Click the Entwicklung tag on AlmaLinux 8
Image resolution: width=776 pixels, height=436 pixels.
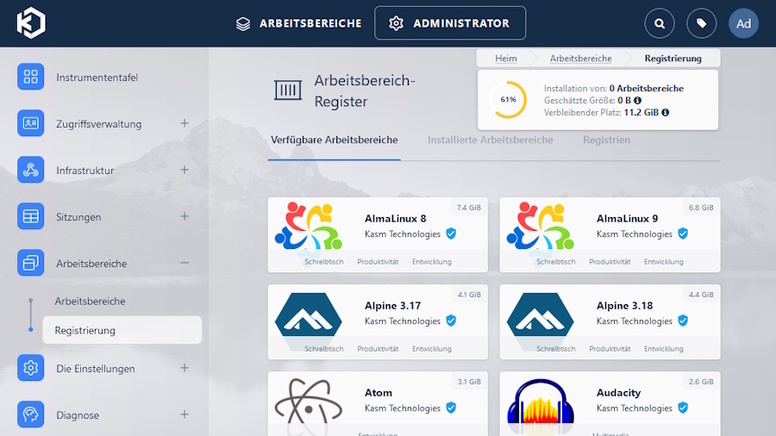(432, 262)
